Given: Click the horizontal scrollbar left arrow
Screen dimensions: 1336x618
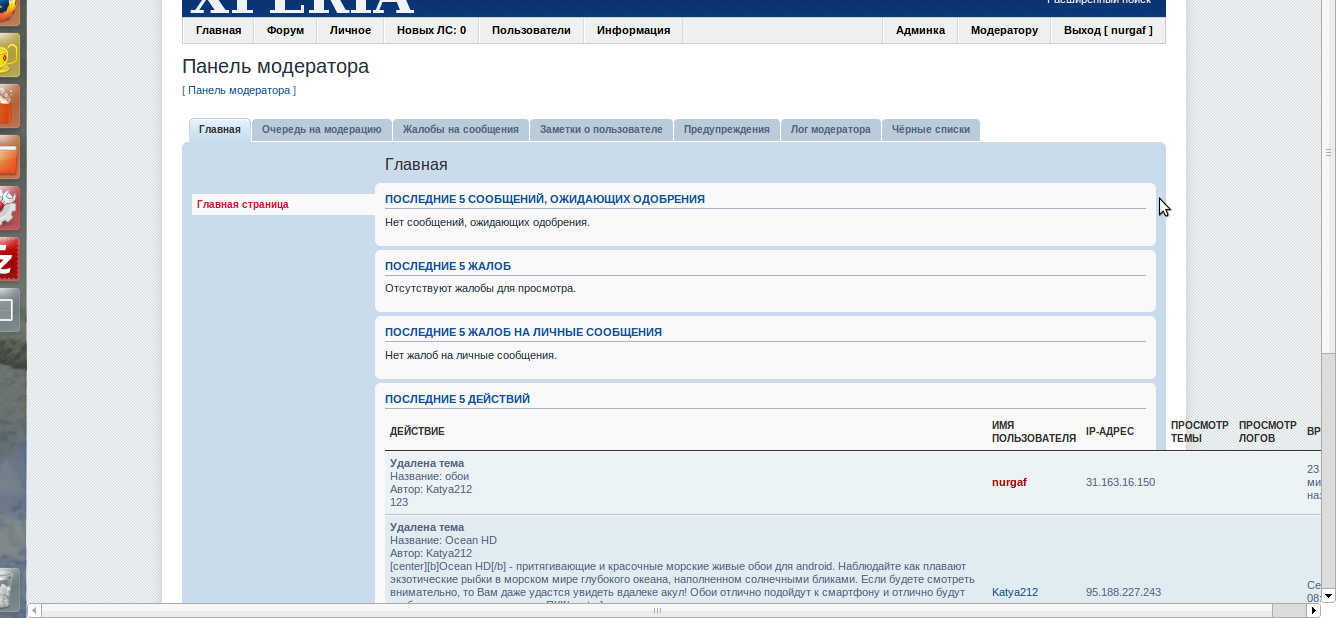Looking at the screenshot, I should click(x=34, y=610).
